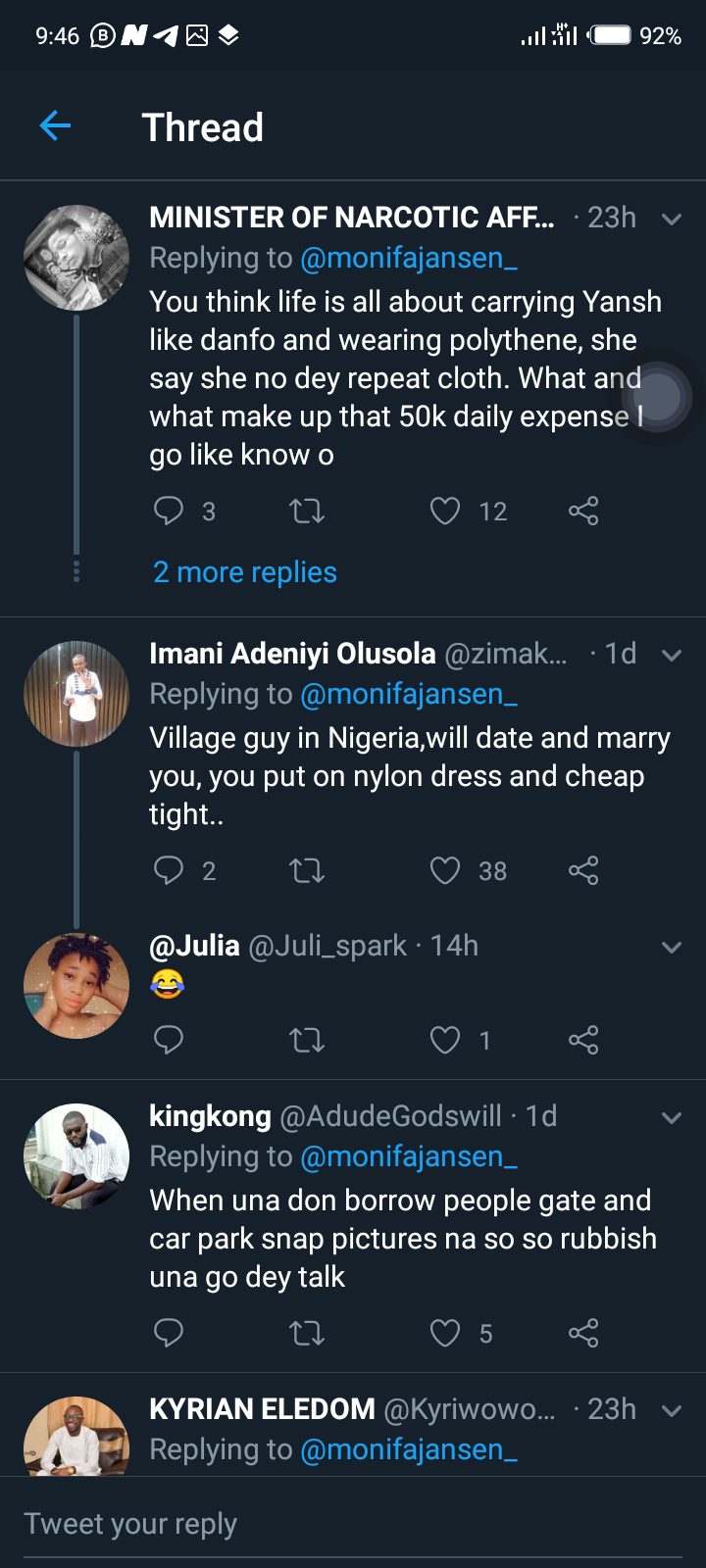Open kingkong's profile picture

[76, 1156]
